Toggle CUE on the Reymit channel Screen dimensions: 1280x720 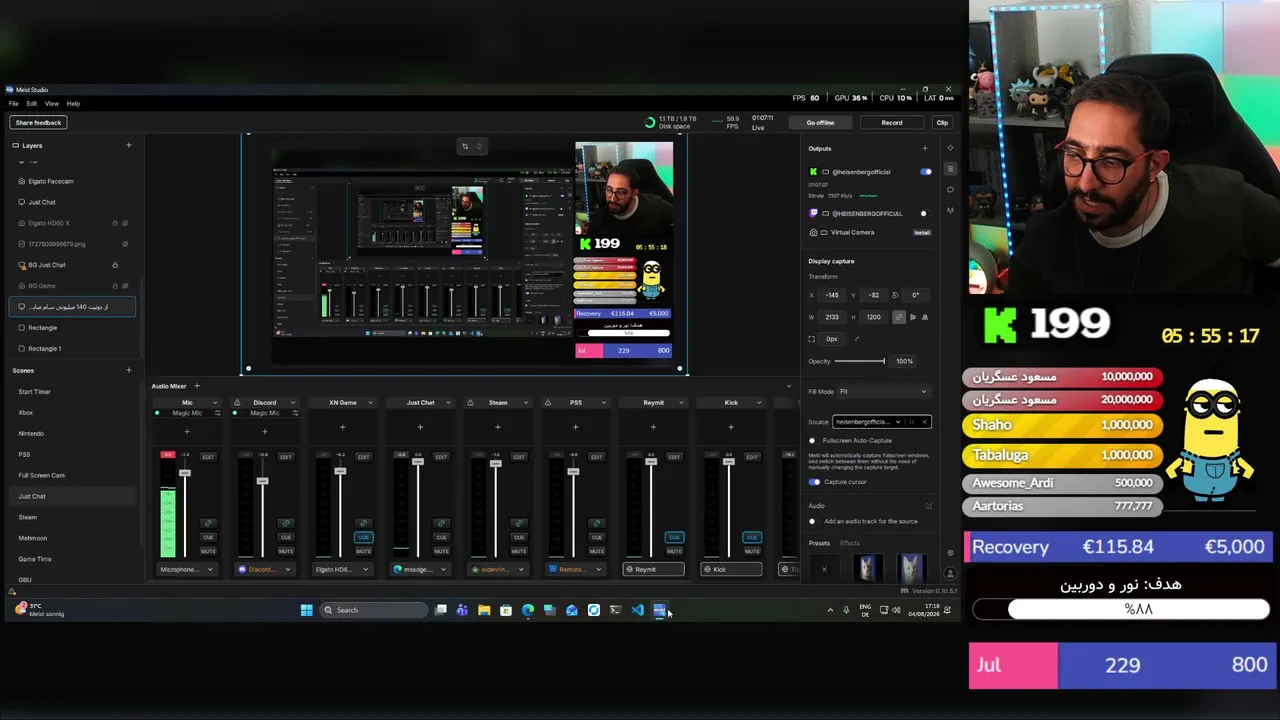pos(674,537)
